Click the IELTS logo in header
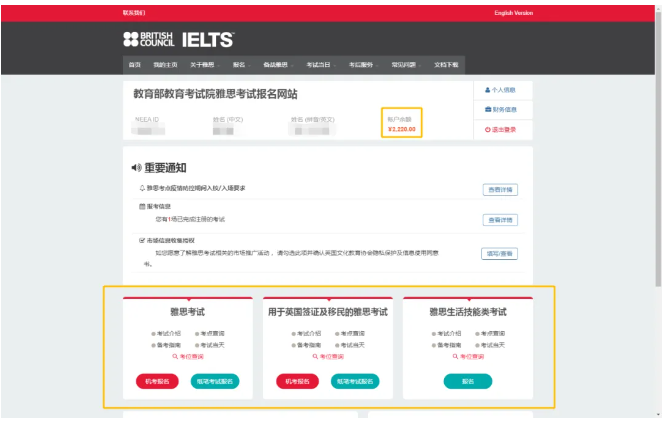Image resolution: width=669 pixels, height=422 pixels. point(208,40)
